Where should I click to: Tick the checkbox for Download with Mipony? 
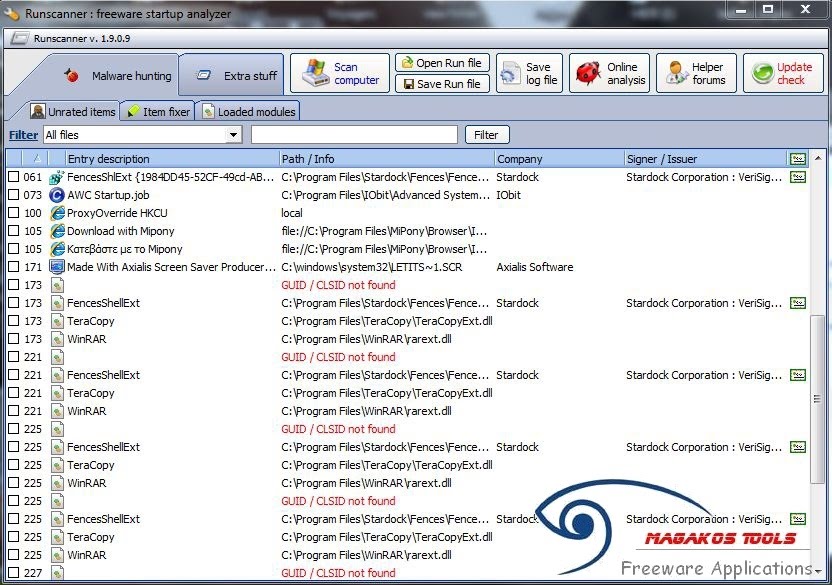(11, 230)
